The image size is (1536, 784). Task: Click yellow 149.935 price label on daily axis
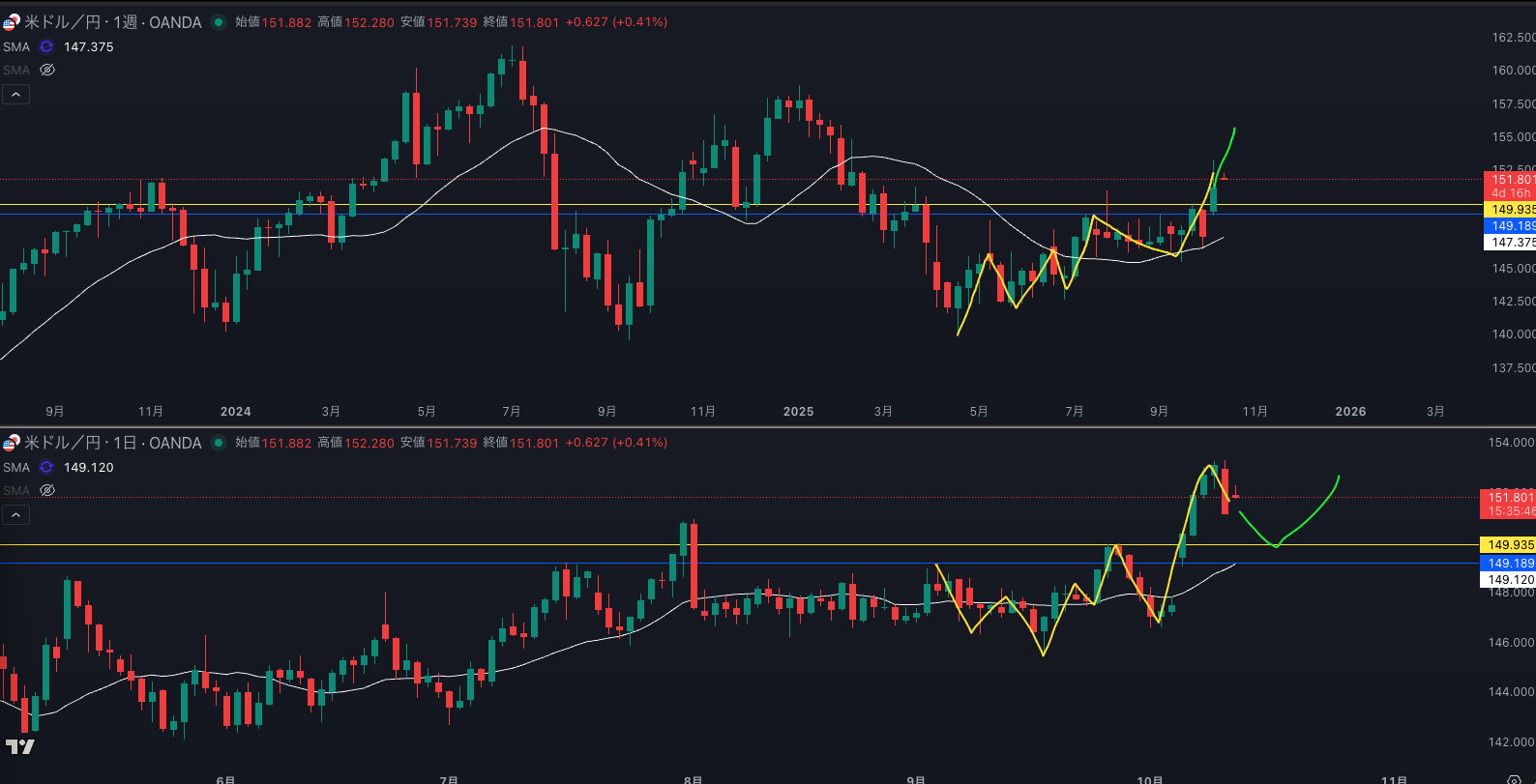click(1509, 545)
